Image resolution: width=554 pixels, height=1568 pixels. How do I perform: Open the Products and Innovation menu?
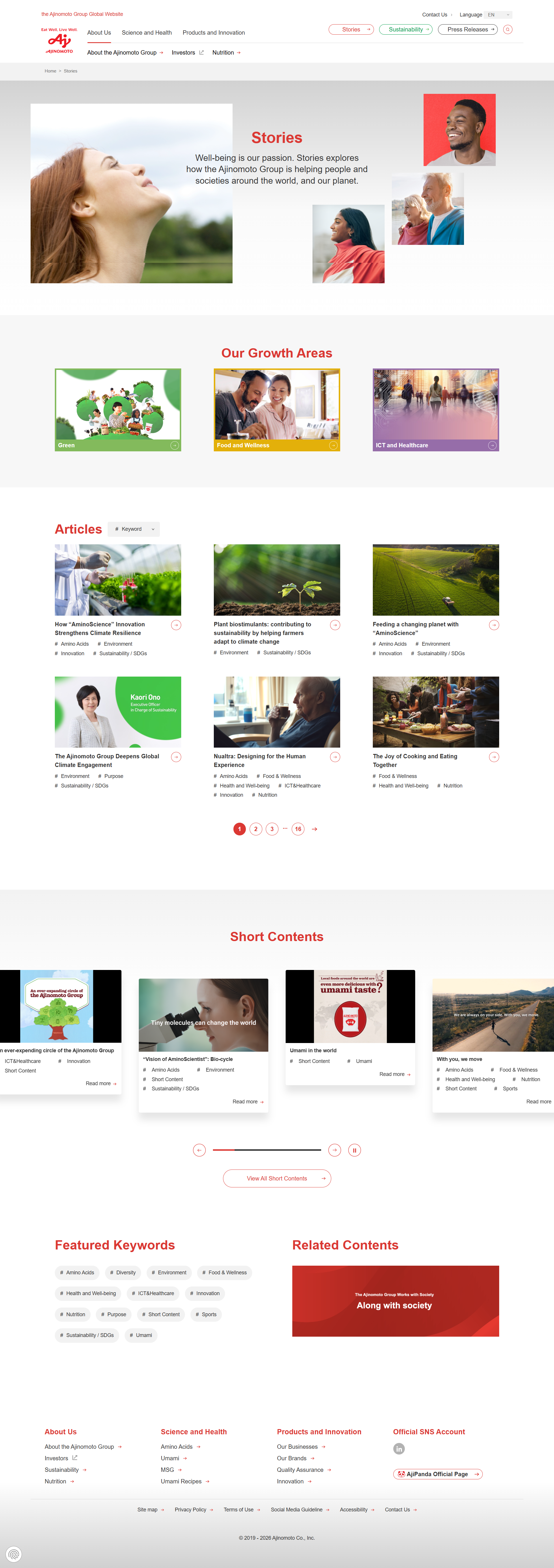coord(214,33)
